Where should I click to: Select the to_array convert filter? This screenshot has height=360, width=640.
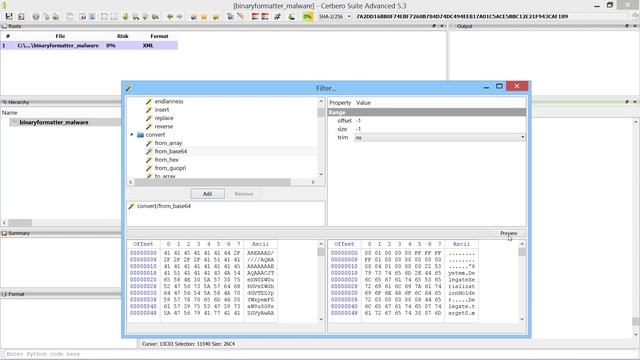(165, 176)
